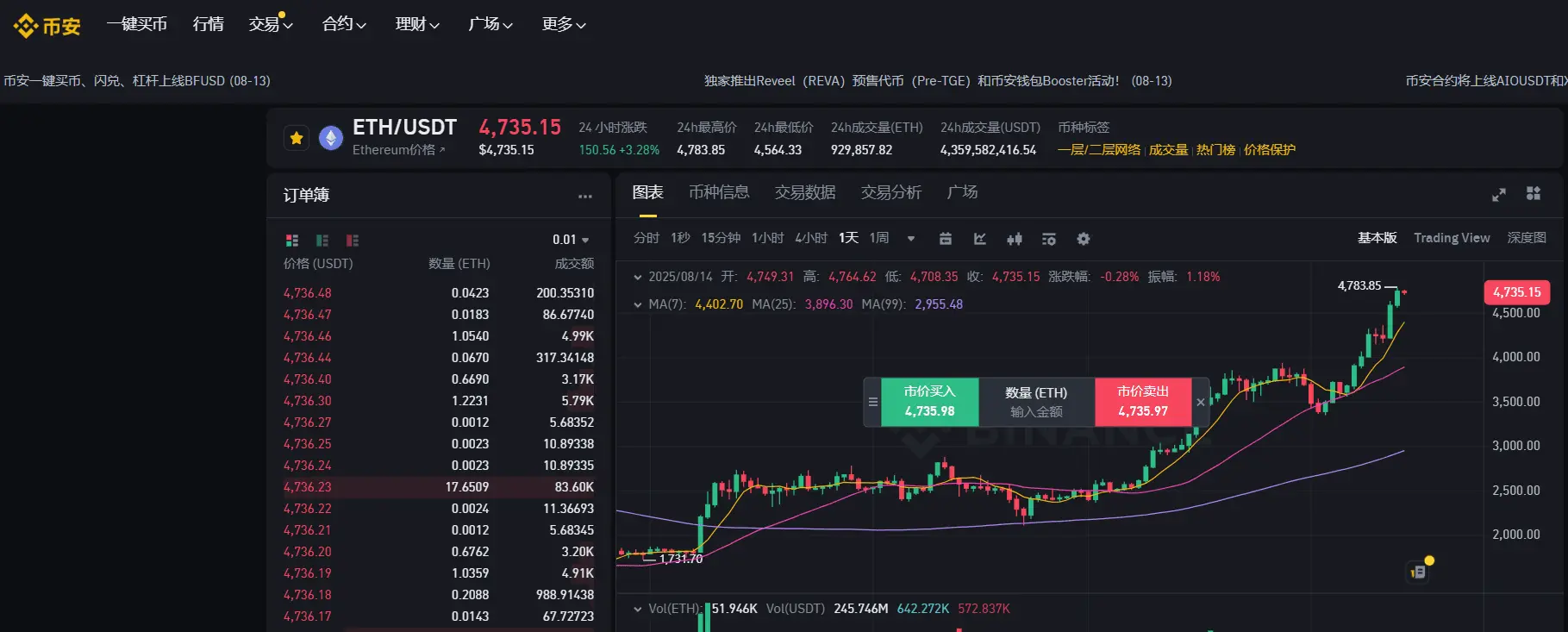Select the 1周 interval
1568x632 pixels.
tap(879, 238)
